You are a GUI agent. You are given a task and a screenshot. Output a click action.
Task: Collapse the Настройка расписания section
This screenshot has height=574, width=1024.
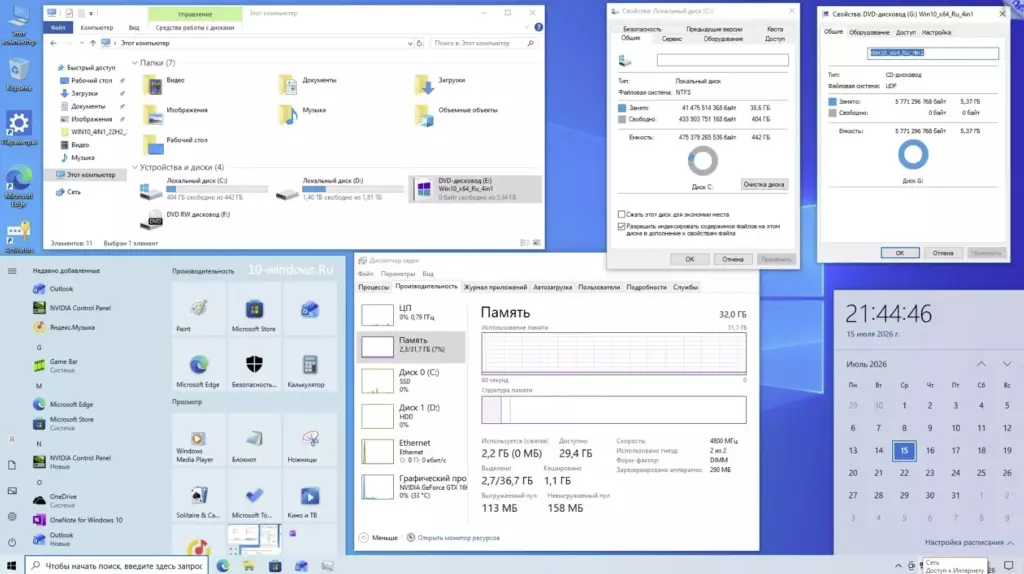tap(969, 543)
